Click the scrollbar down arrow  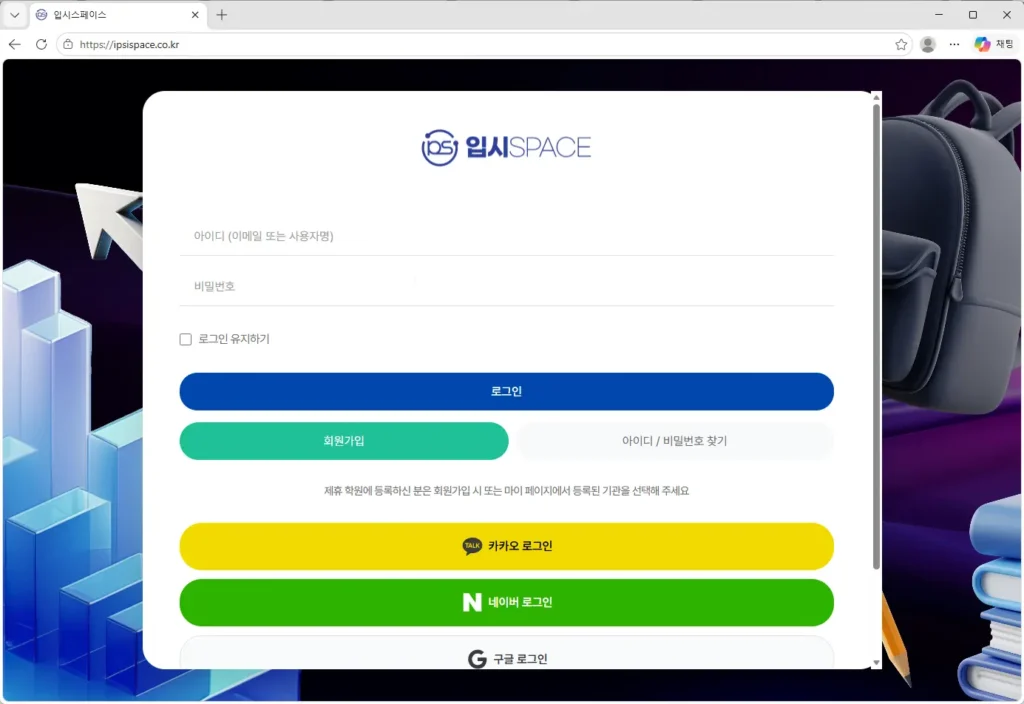point(876,663)
